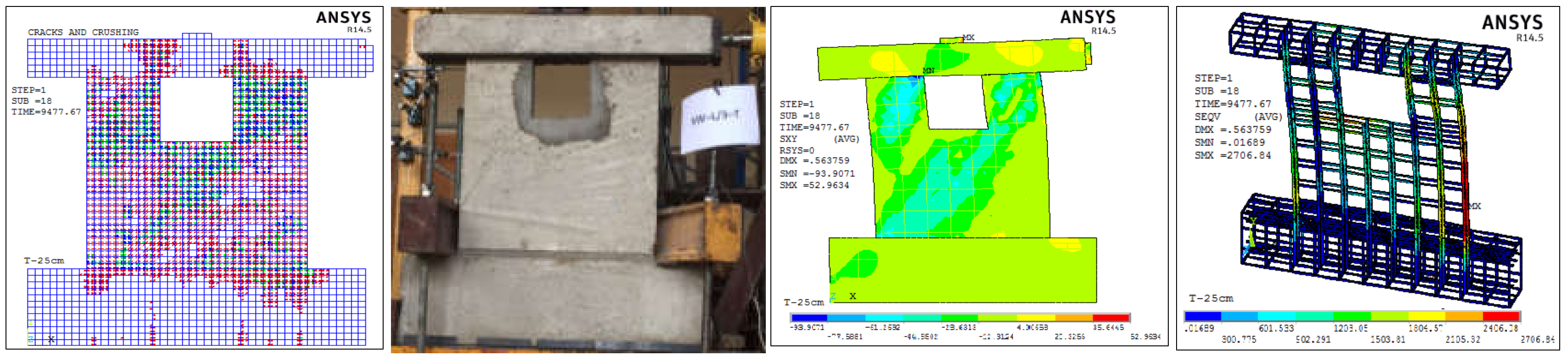Click the "601.533" legend value
The width and height of the screenshot is (1568, 362).
tap(1276, 328)
